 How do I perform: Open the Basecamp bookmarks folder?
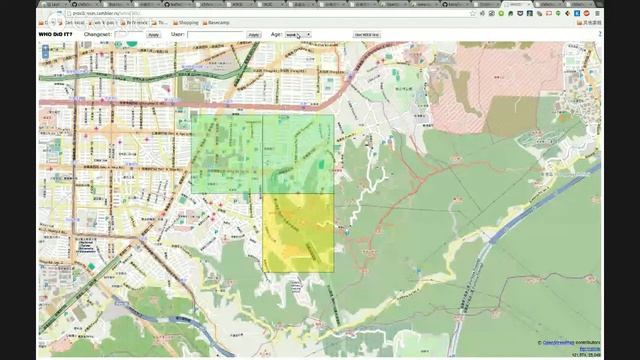[x=216, y=23]
